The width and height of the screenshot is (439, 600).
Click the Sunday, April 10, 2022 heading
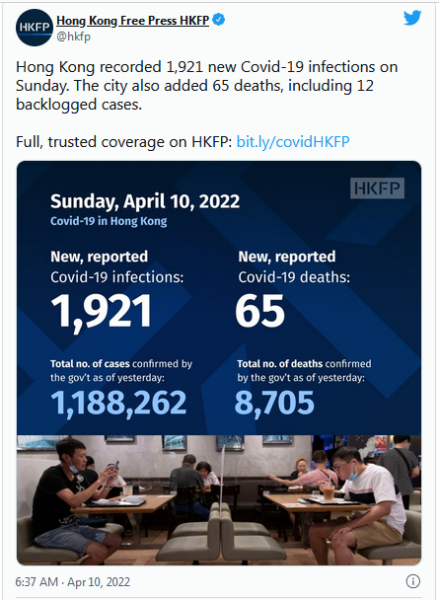pyautogui.click(x=145, y=201)
